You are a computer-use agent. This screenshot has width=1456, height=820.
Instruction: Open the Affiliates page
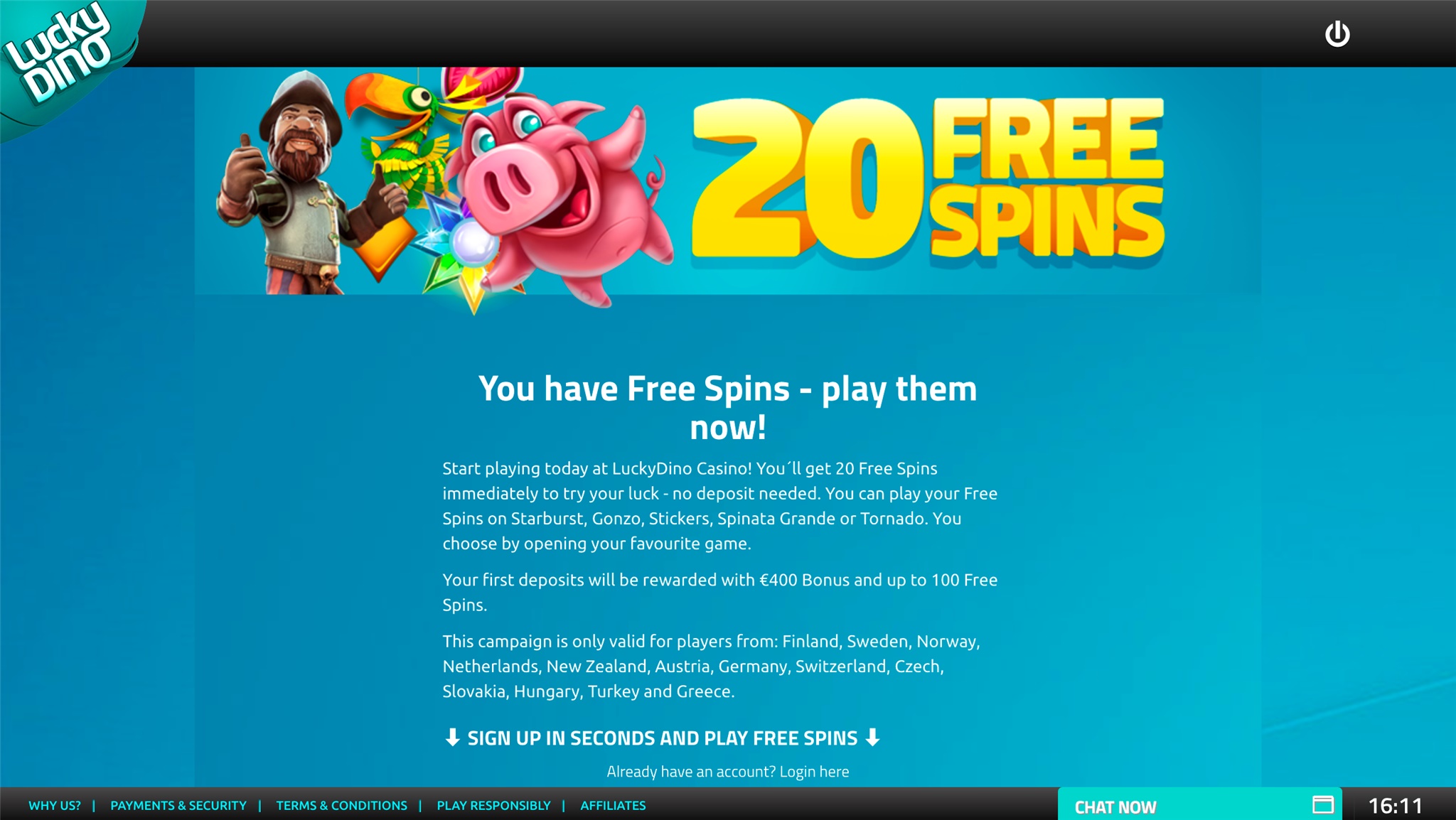613,805
